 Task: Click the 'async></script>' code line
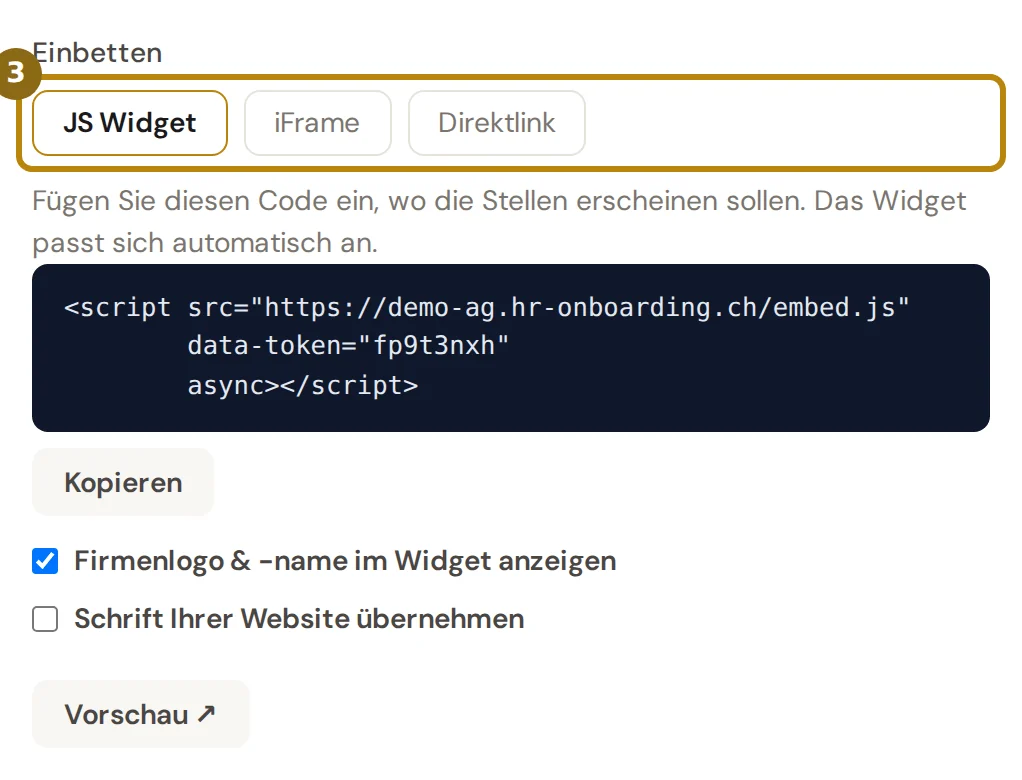(302, 385)
